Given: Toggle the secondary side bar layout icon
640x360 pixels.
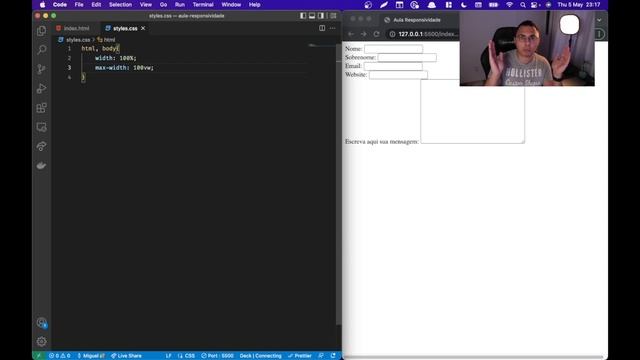Looking at the screenshot, I should [x=321, y=16].
